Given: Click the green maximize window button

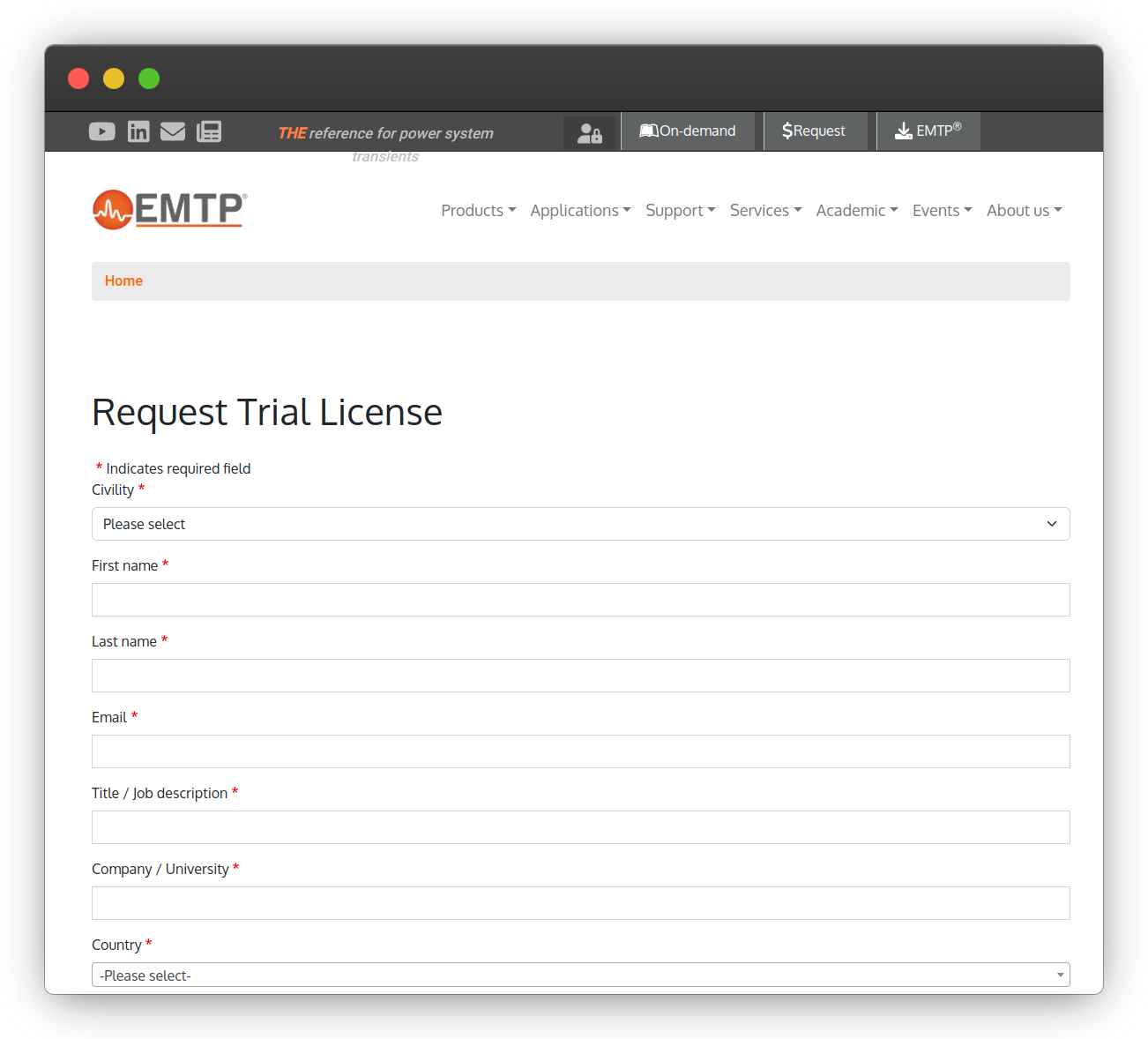Looking at the screenshot, I should click(149, 78).
